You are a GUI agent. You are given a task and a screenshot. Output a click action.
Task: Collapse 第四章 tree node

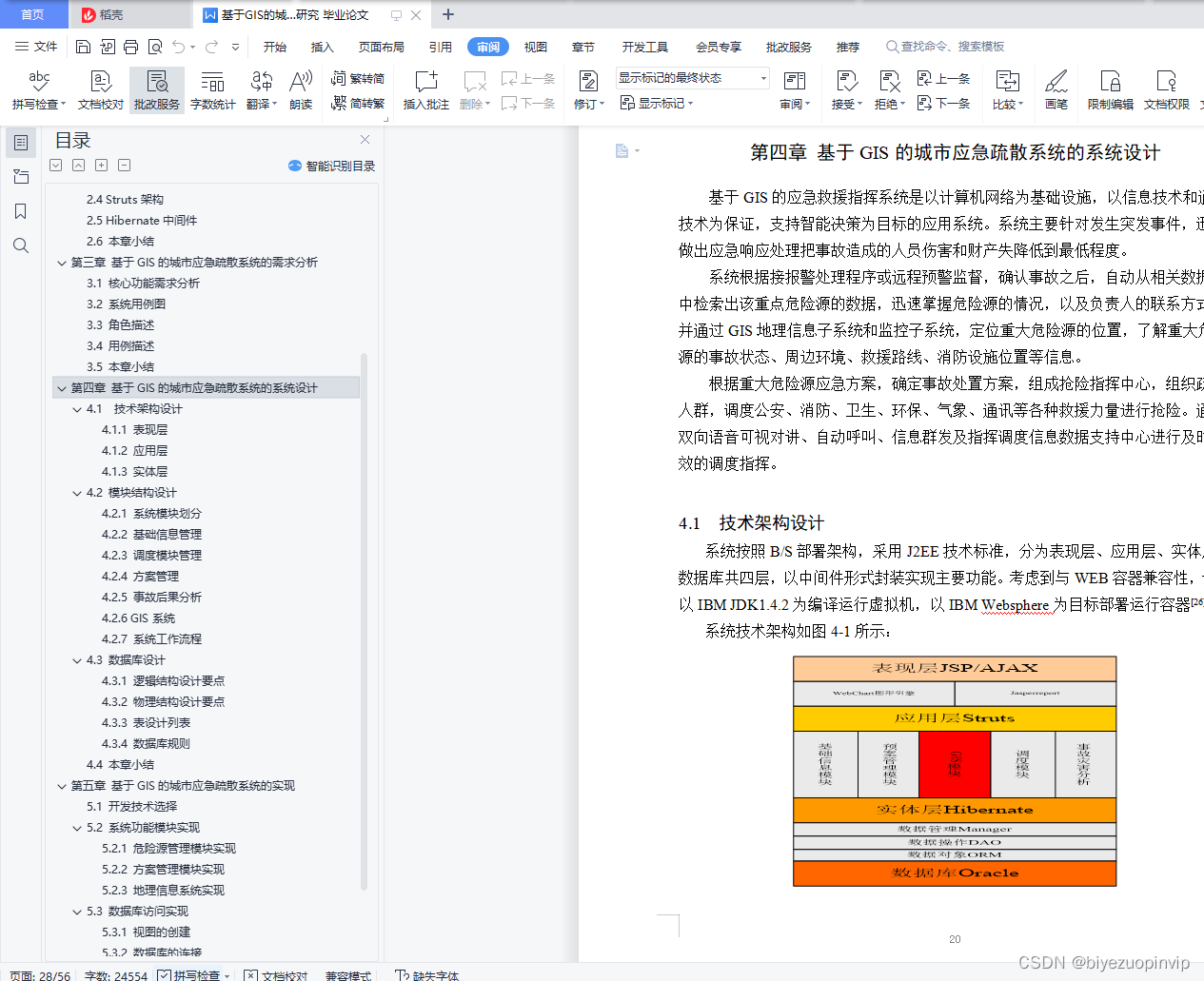(x=62, y=388)
